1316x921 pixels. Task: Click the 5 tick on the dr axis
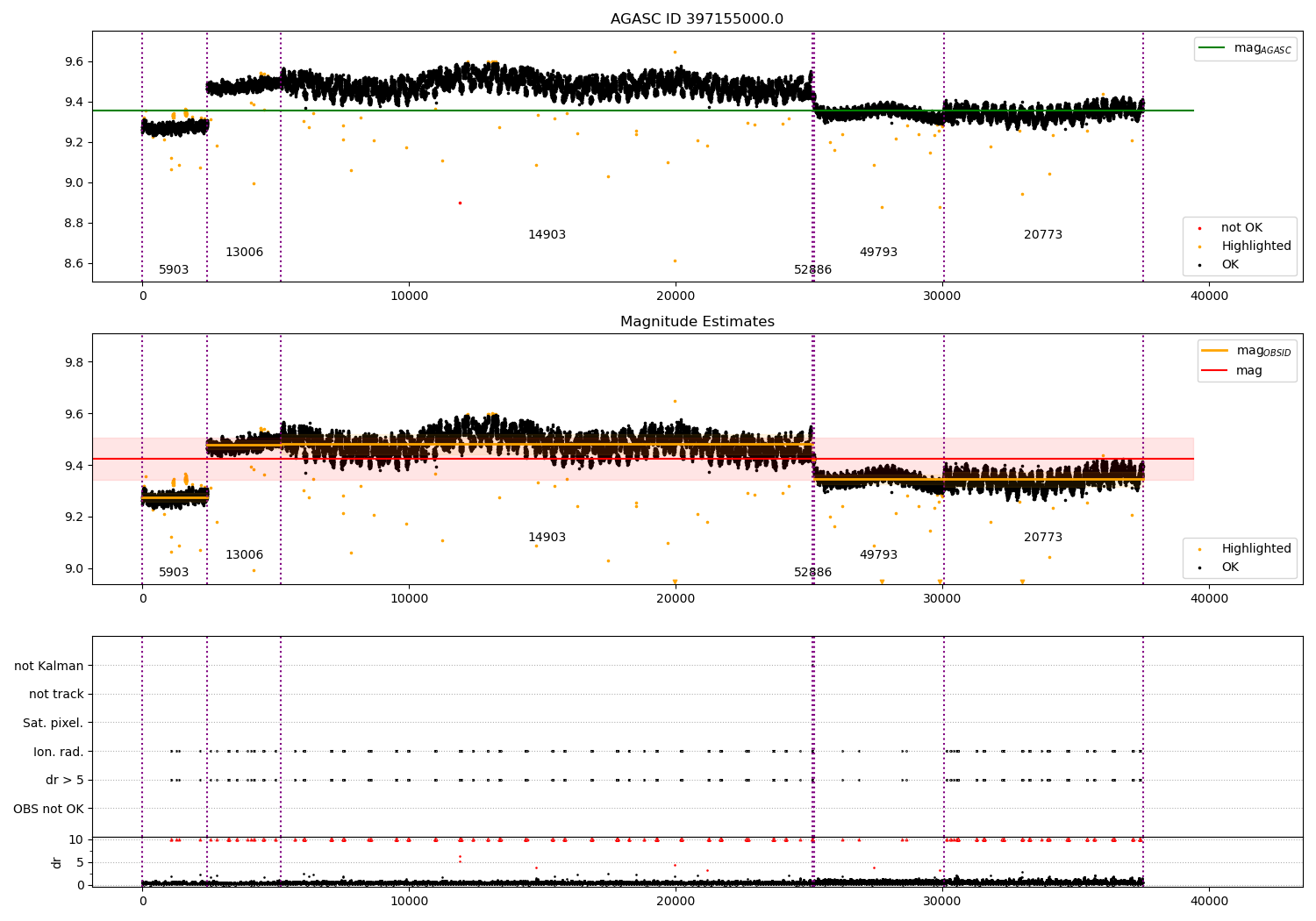coord(80,862)
